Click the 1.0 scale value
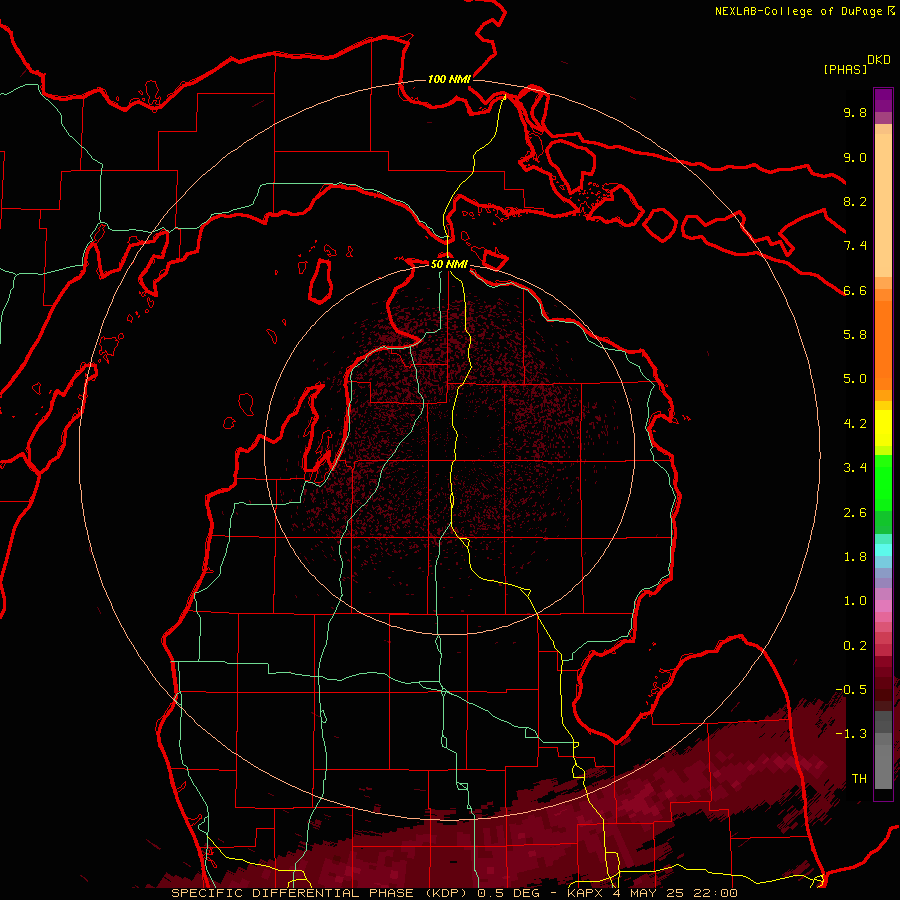The image size is (900, 900). pyautogui.click(x=855, y=601)
